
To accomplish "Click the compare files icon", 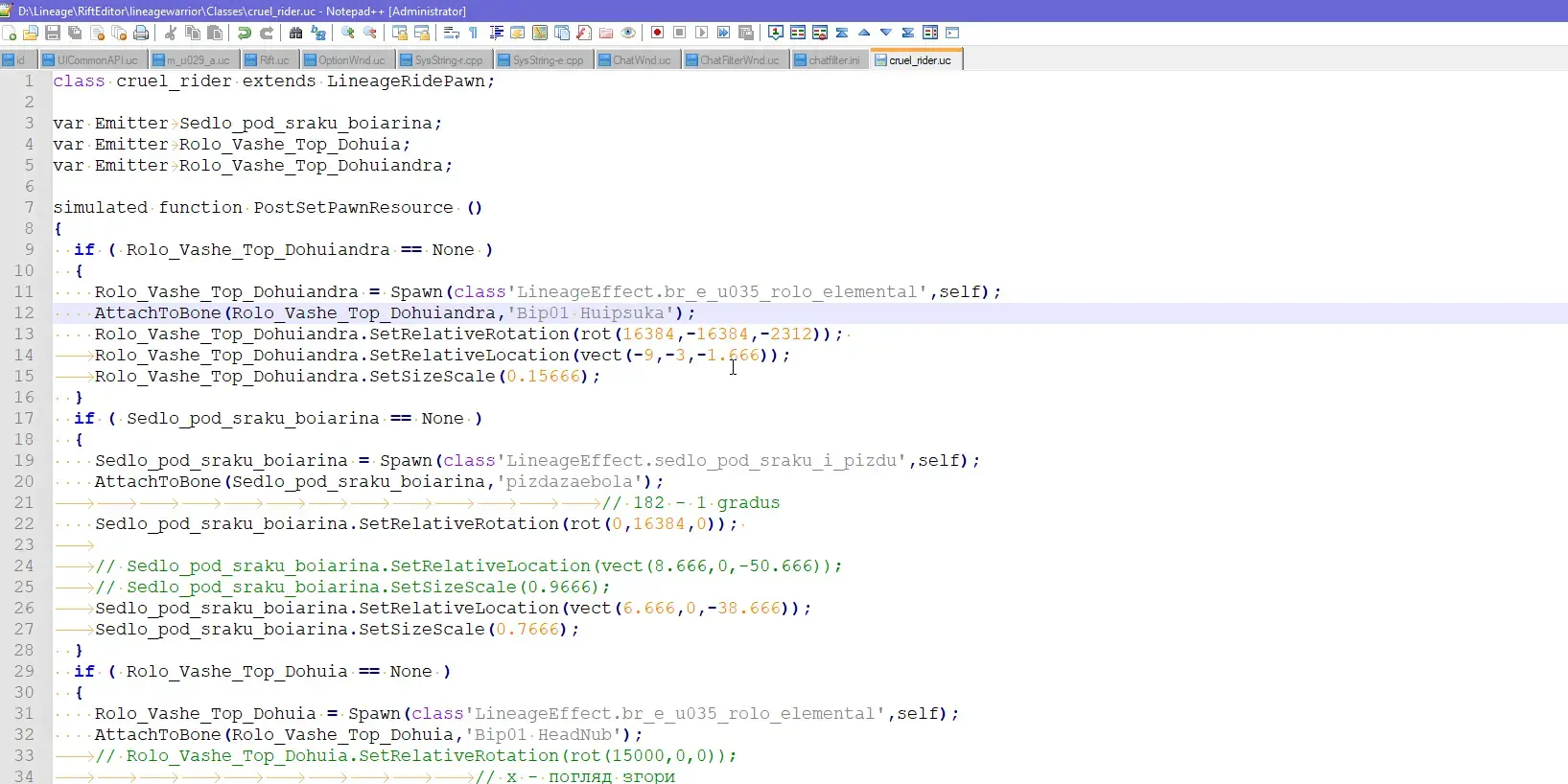I will [x=798, y=33].
